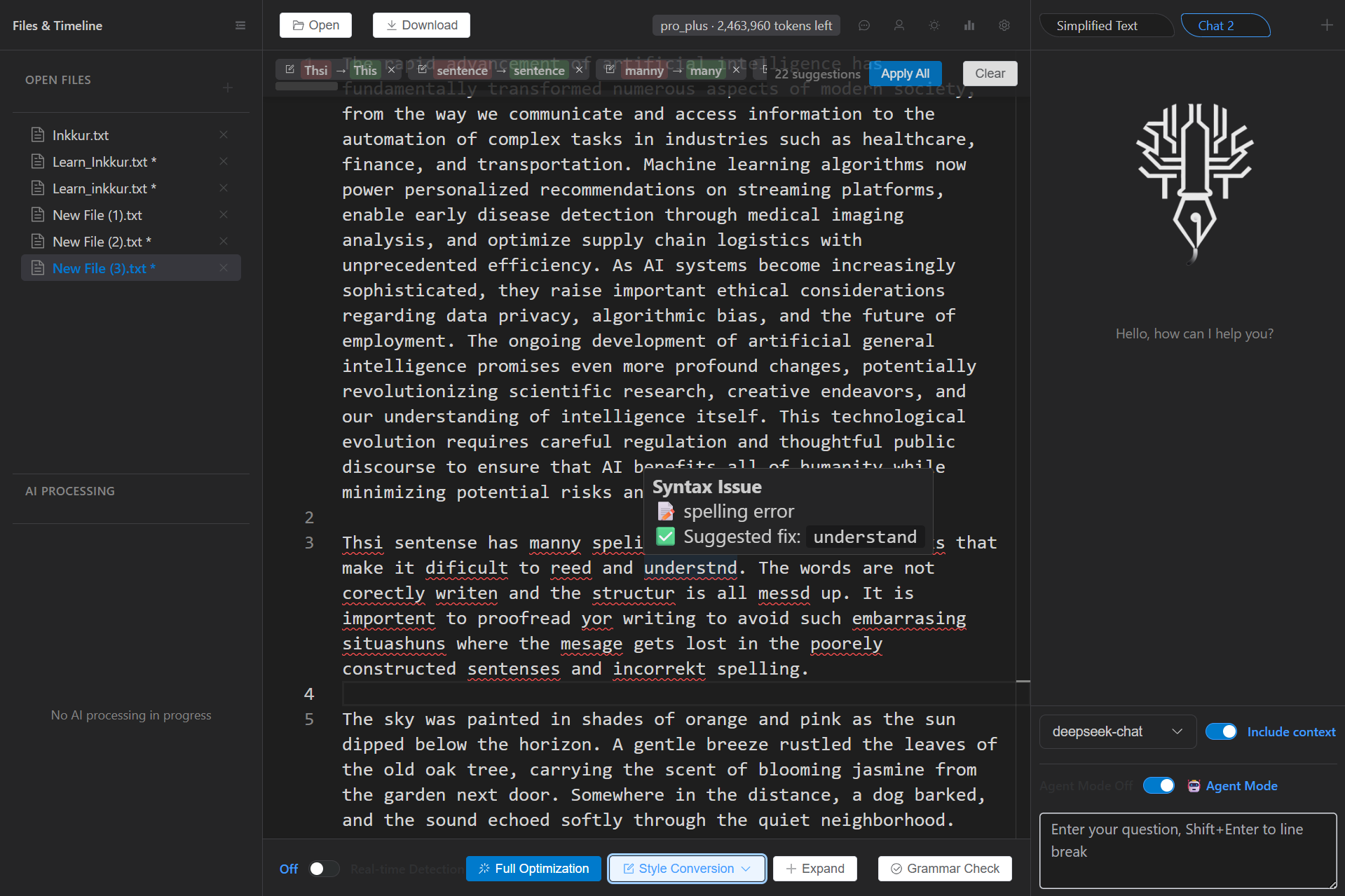Add a new file in Open Files

click(228, 88)
